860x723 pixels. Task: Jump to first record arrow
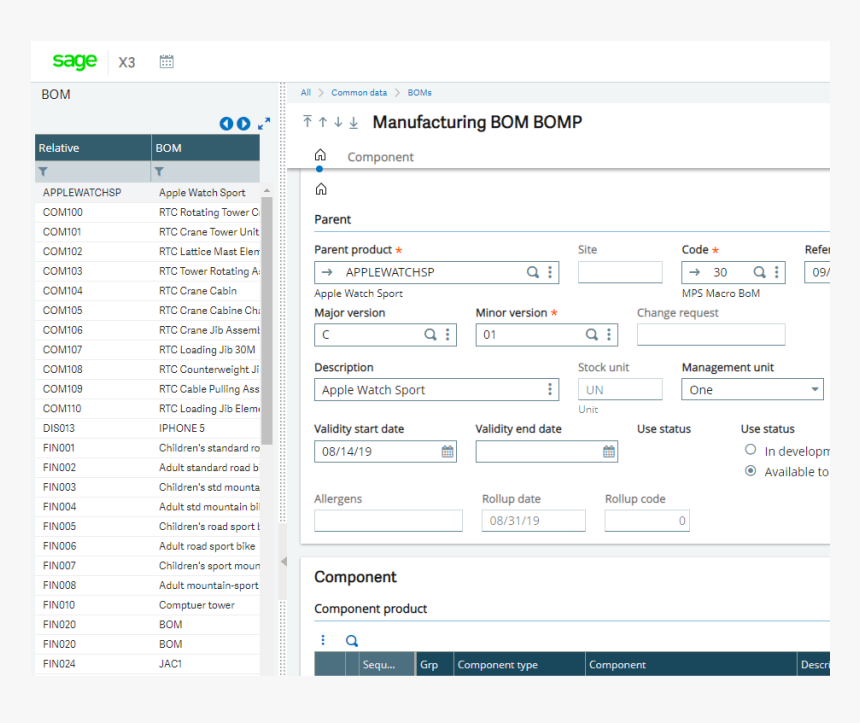click(307, 122)
